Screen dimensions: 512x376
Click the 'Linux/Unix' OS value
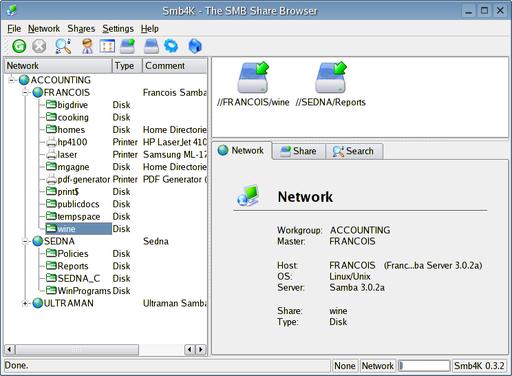point(350,276)
